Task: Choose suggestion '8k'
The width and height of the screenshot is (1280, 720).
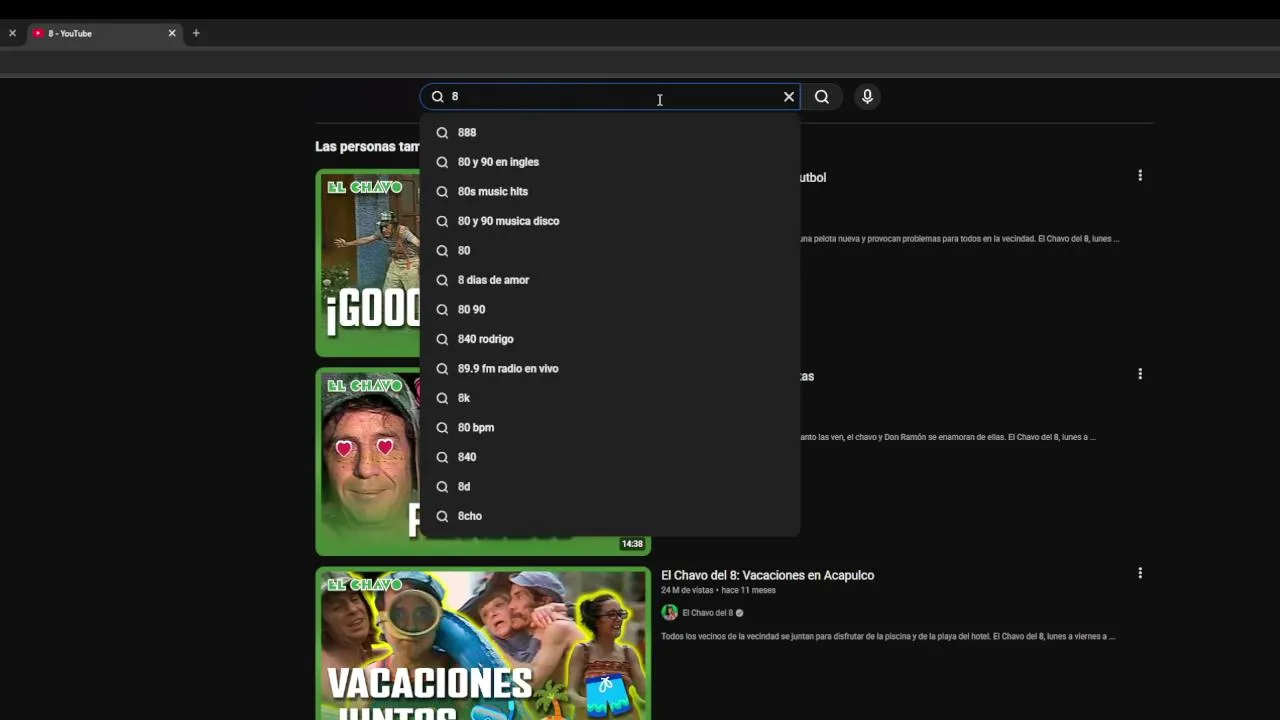Action: pos(610,398)
